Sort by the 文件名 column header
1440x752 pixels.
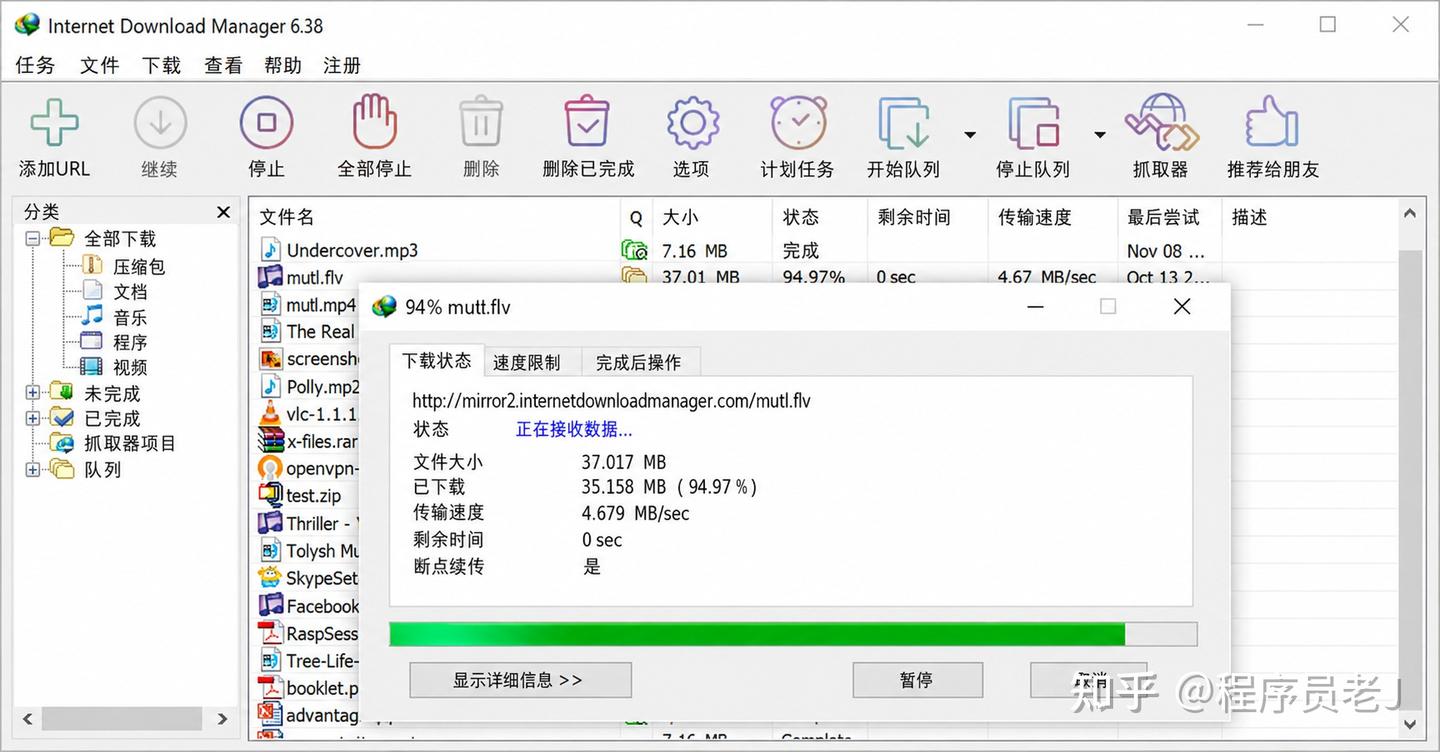(x=436, y=217)
